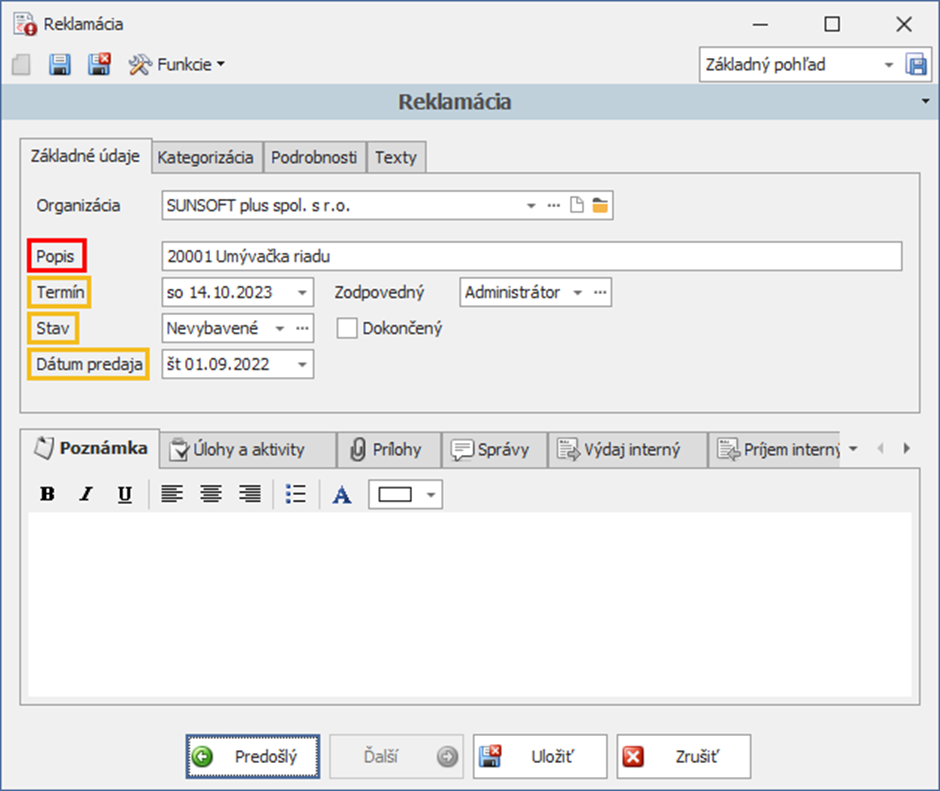Open the text color swatch picker

tap(431, 494)
